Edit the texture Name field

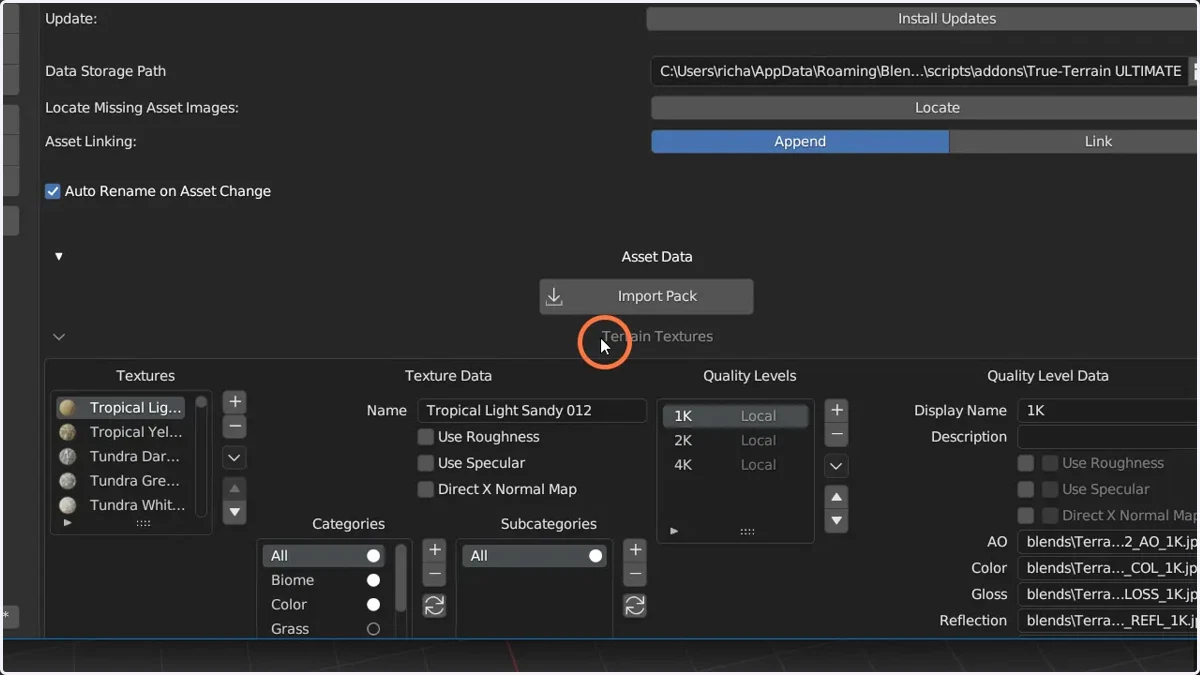tap(532, 411)
